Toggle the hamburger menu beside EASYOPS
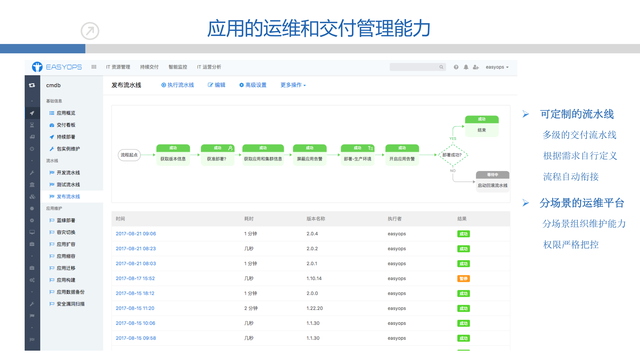The width and height of the screenshot is (640, 360). tap(94, 67)
